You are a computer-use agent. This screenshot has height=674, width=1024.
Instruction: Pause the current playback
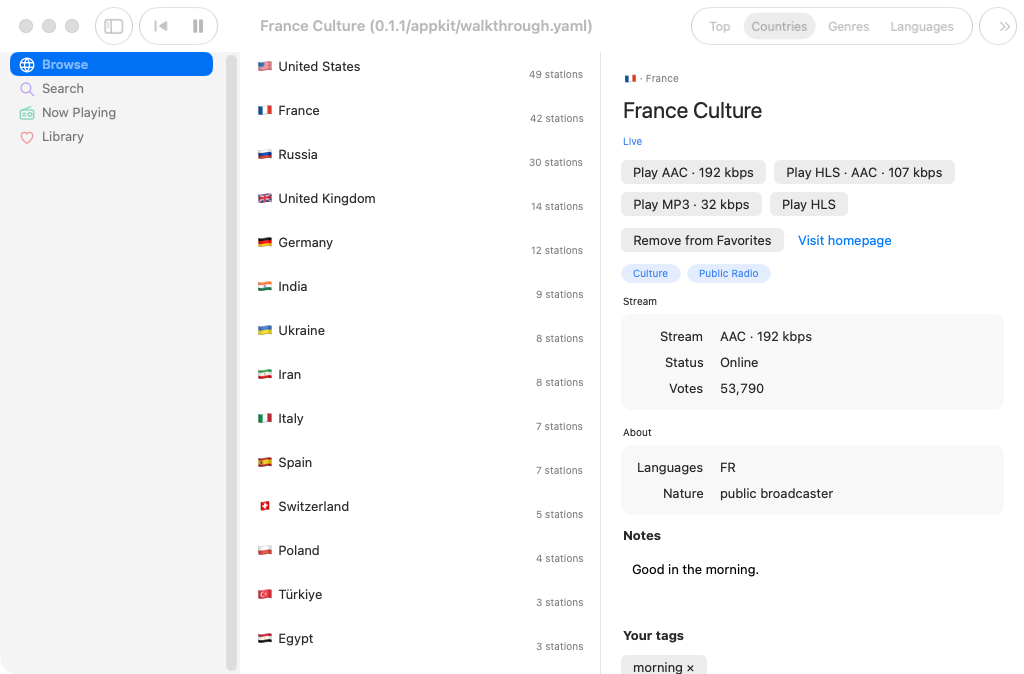coord(198,26)
